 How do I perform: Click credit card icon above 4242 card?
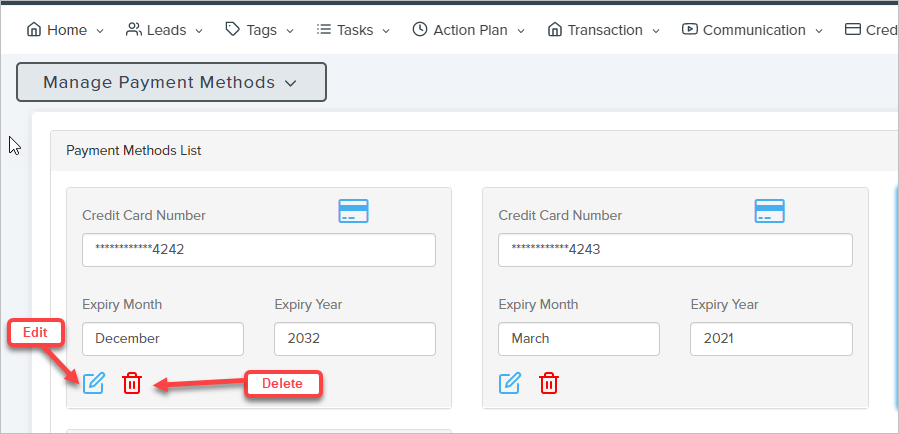point(353,211)
